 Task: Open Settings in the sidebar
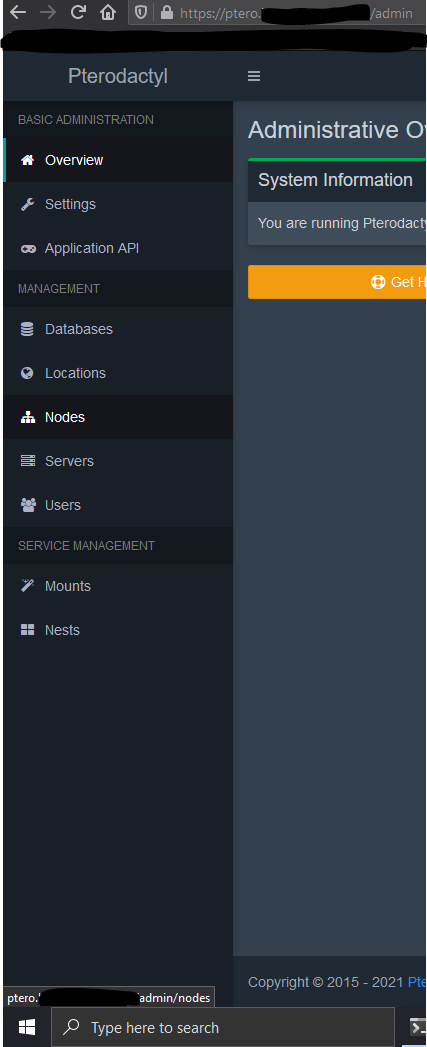pos(118,204)
